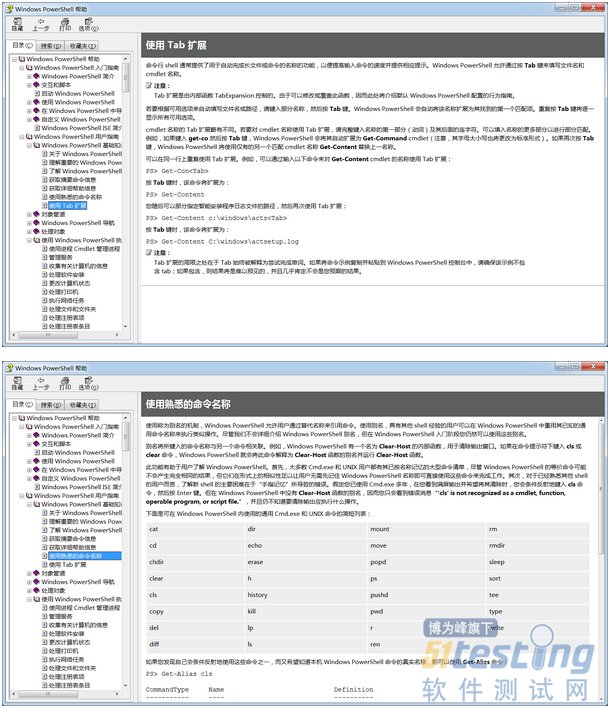Expand 自定义 Windows PowerShell node in bottom window

click(29, 479)
